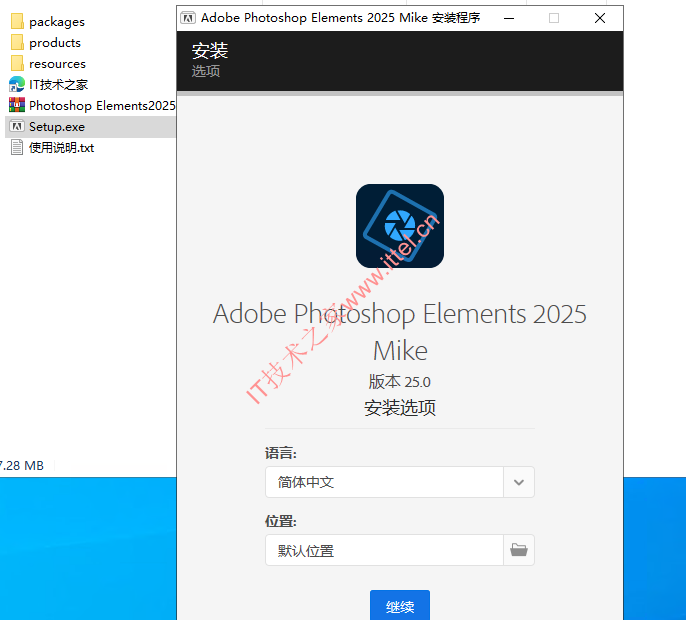Viewport: 686px width, 620px height.
Task: Click the Photoshop Elements app logo
Action: [x=400, y=226]
